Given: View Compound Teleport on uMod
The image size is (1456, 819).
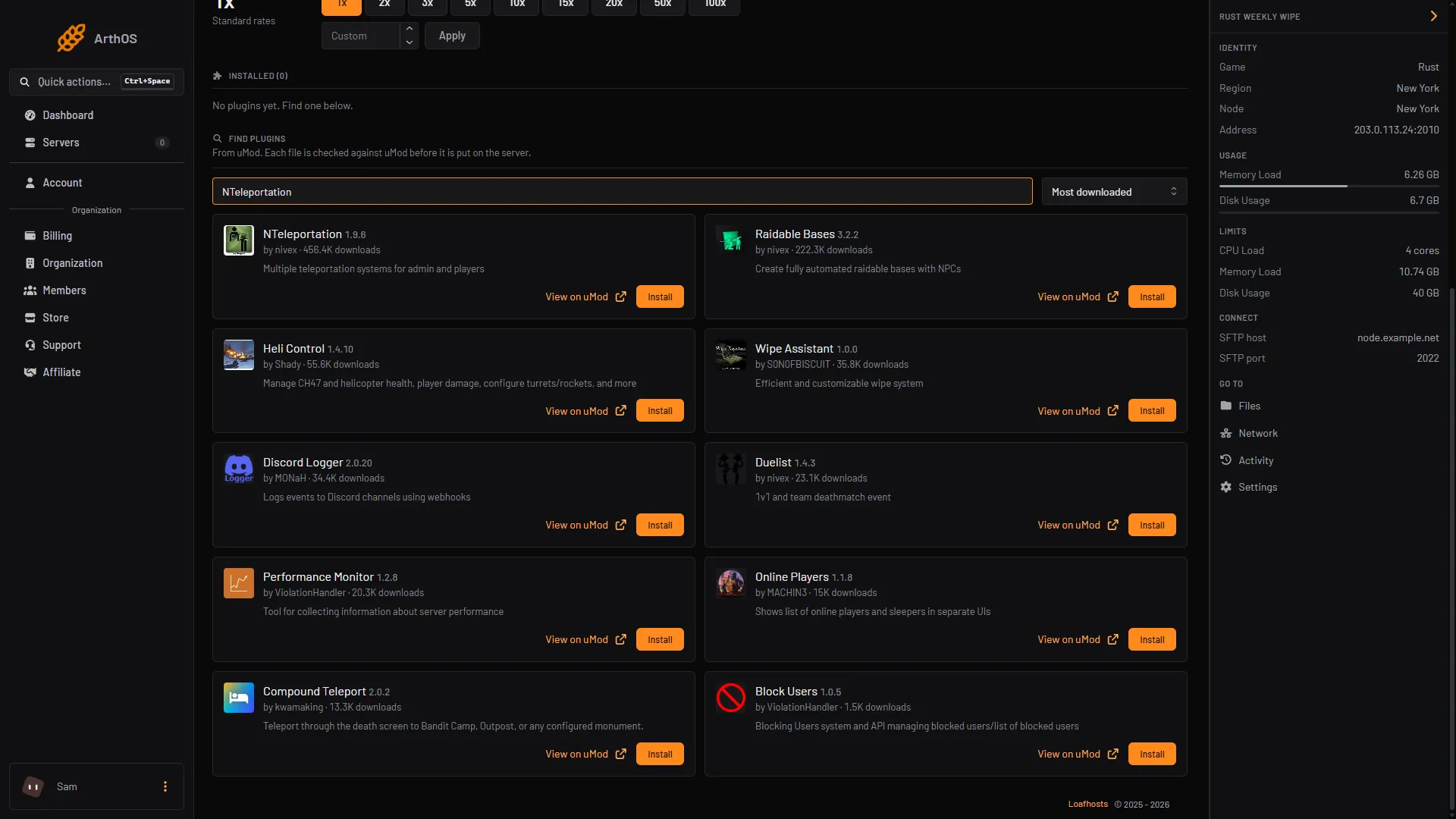Looking at the screenshot, I should (x=585, y=754).
